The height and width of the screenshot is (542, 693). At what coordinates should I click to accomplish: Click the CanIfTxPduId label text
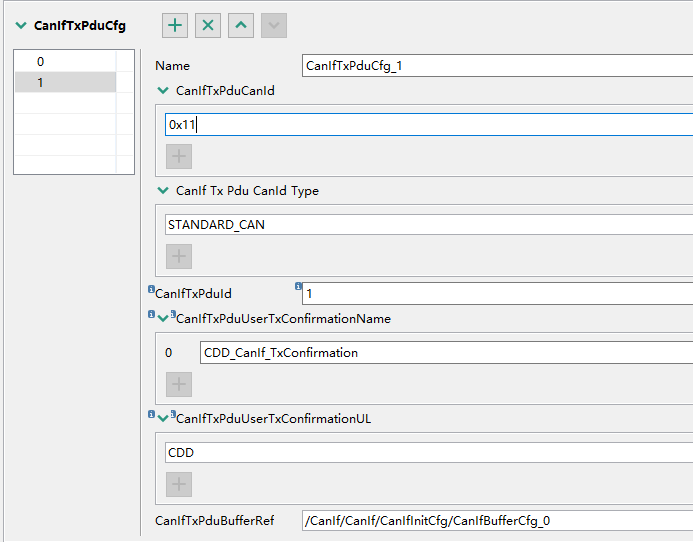pos(193,294)
